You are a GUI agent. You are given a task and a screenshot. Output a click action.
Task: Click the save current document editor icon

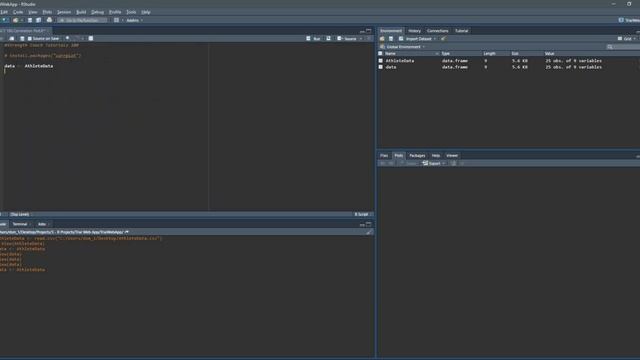tap(22, 38)
